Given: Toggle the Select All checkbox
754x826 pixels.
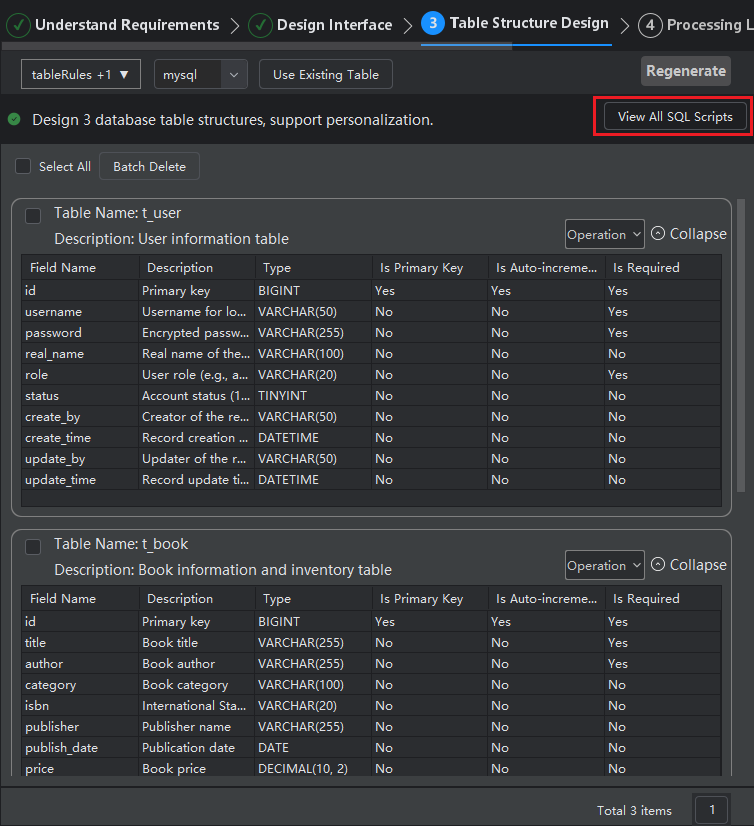Looking at the screenshot, I should (23, 166).
